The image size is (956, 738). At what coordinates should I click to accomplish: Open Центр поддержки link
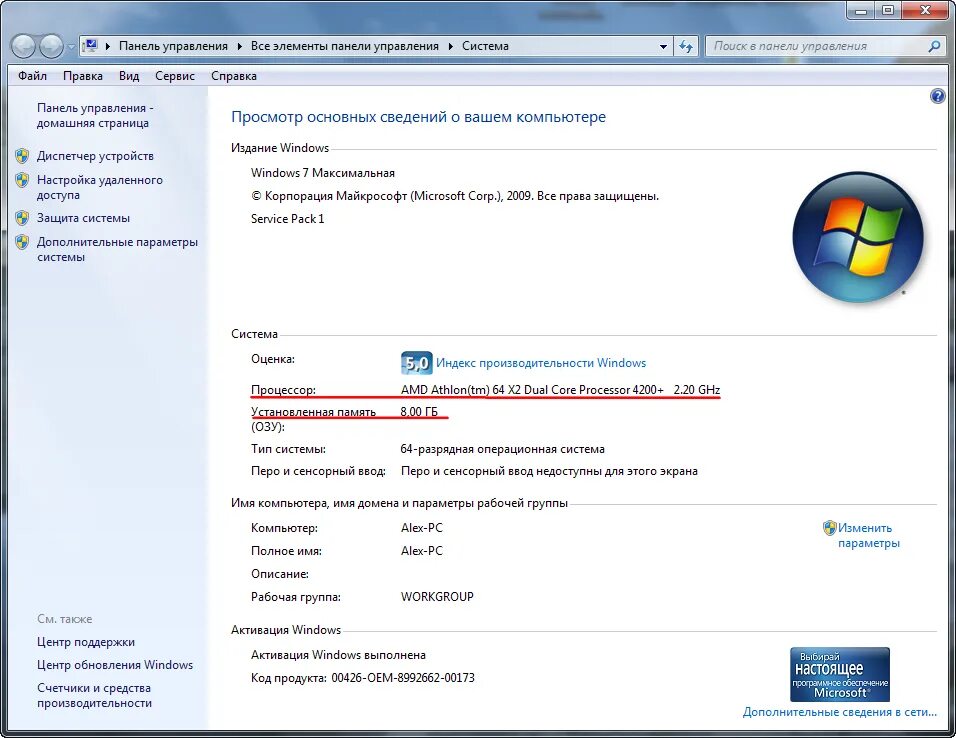[x=86, y=642]
